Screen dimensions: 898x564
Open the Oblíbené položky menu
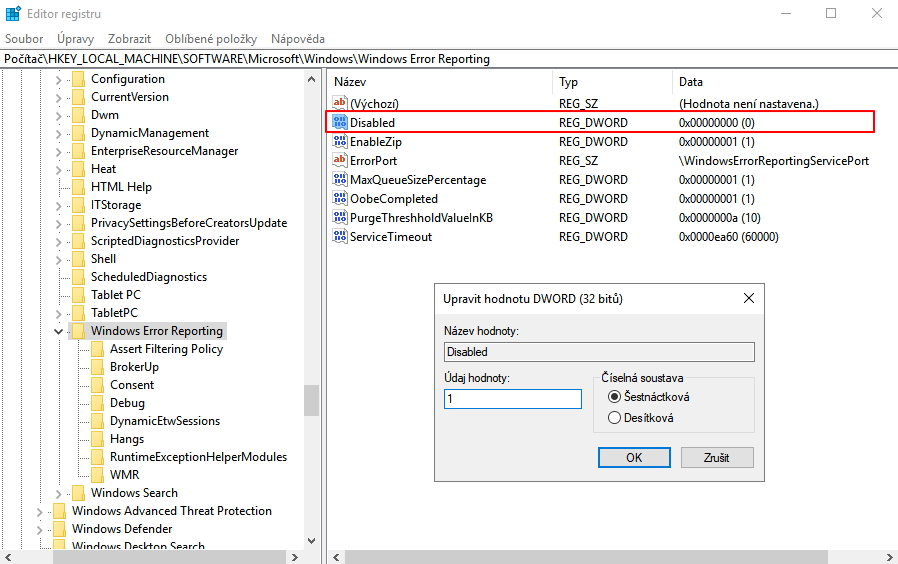[211, 39]
